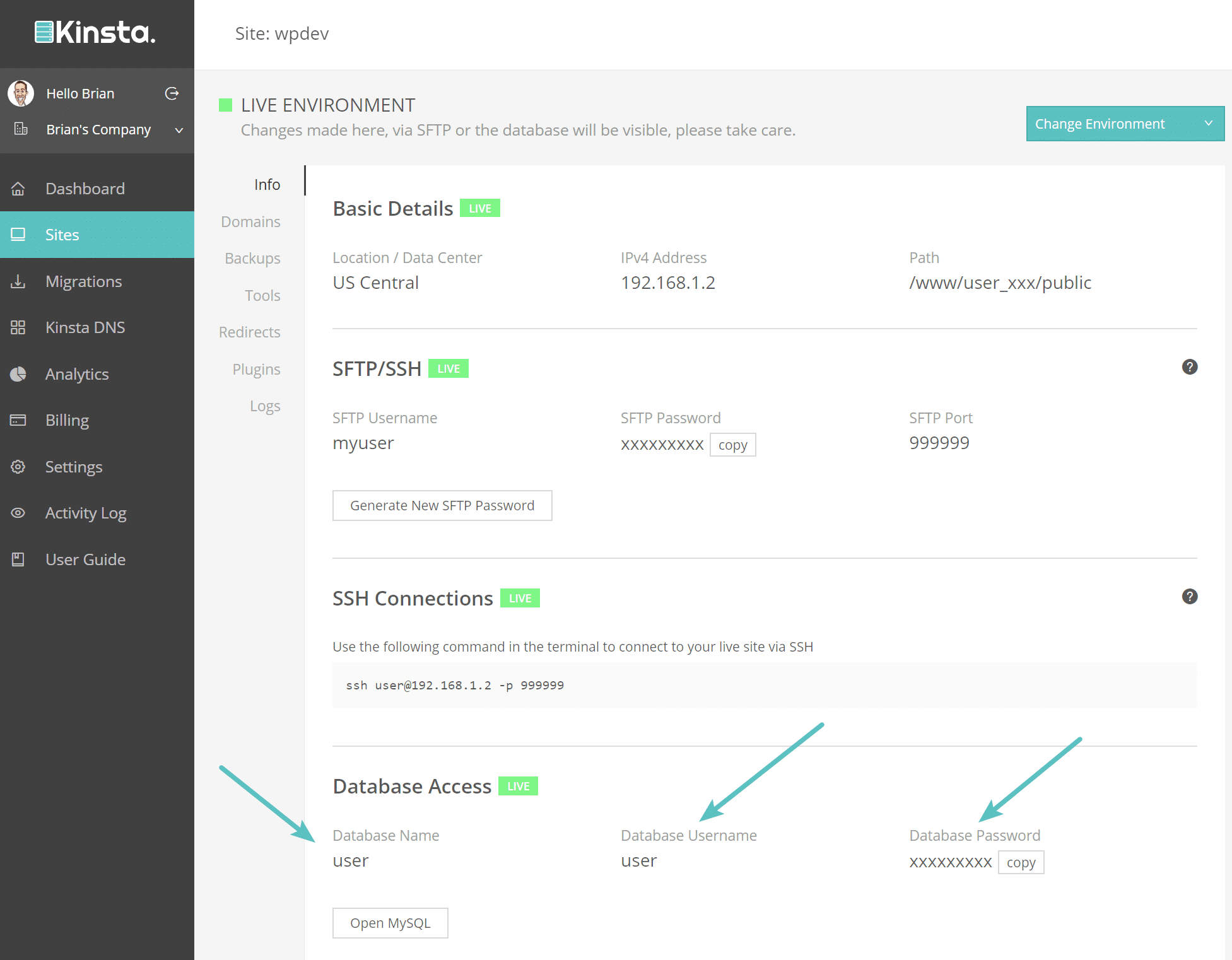
Task: Expand the Change Environment dropdown
Action: point(1124,124)
